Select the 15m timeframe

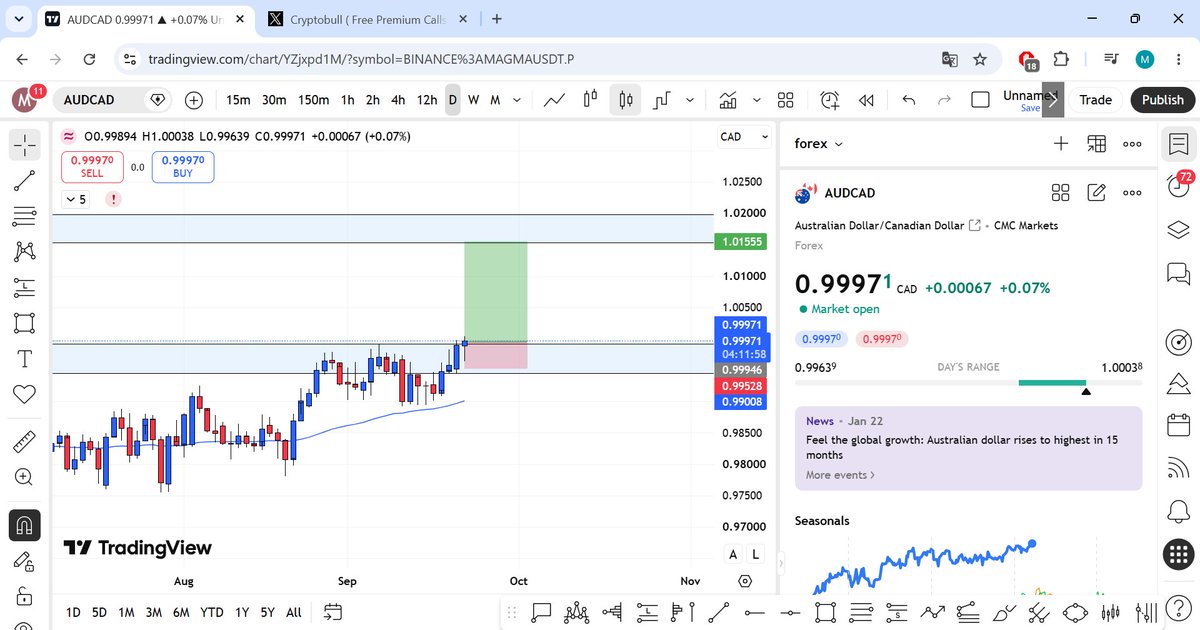[238, 100]
